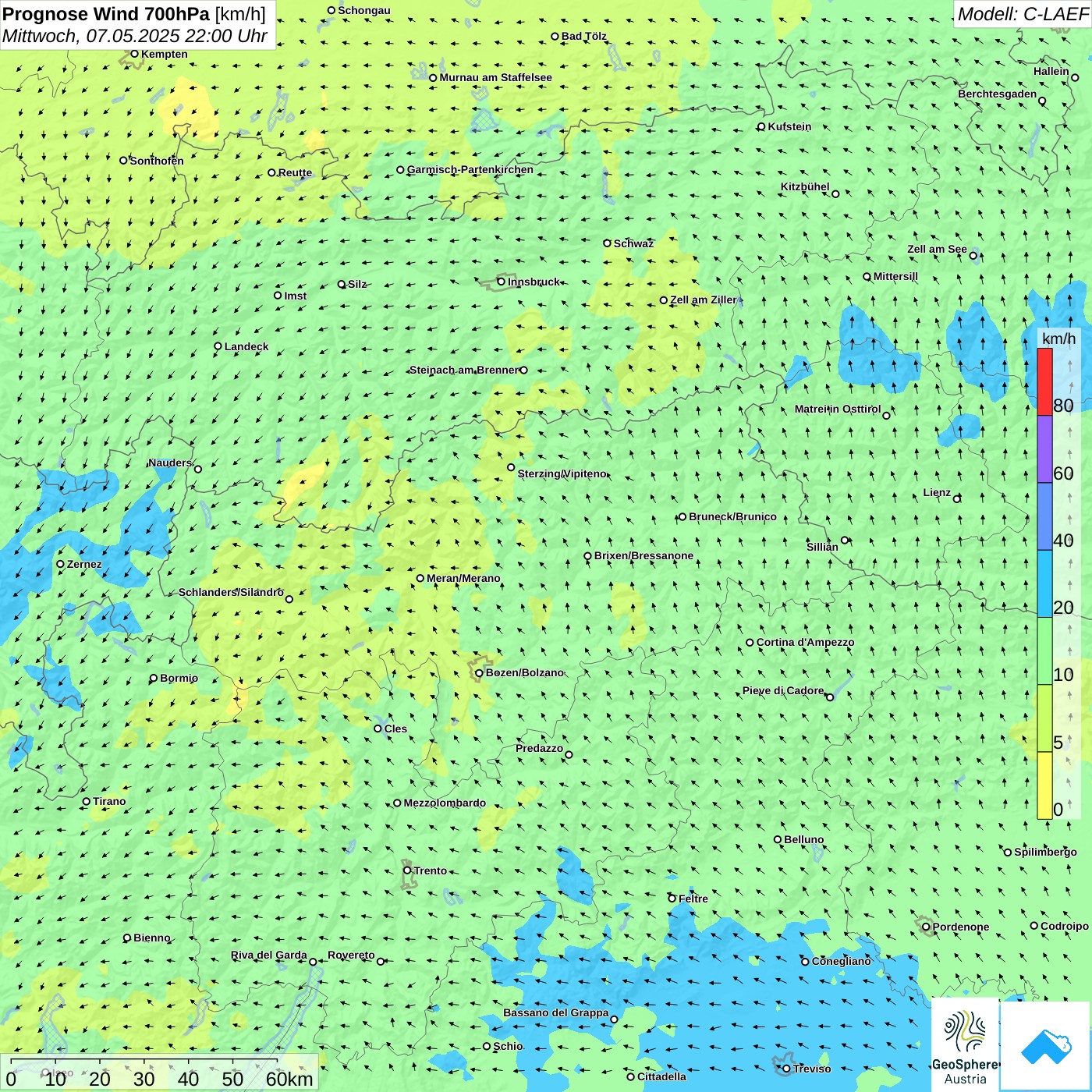Click the Mezzolombardo label
Screen dimensions: 1092x1092
tap(445, 803)
